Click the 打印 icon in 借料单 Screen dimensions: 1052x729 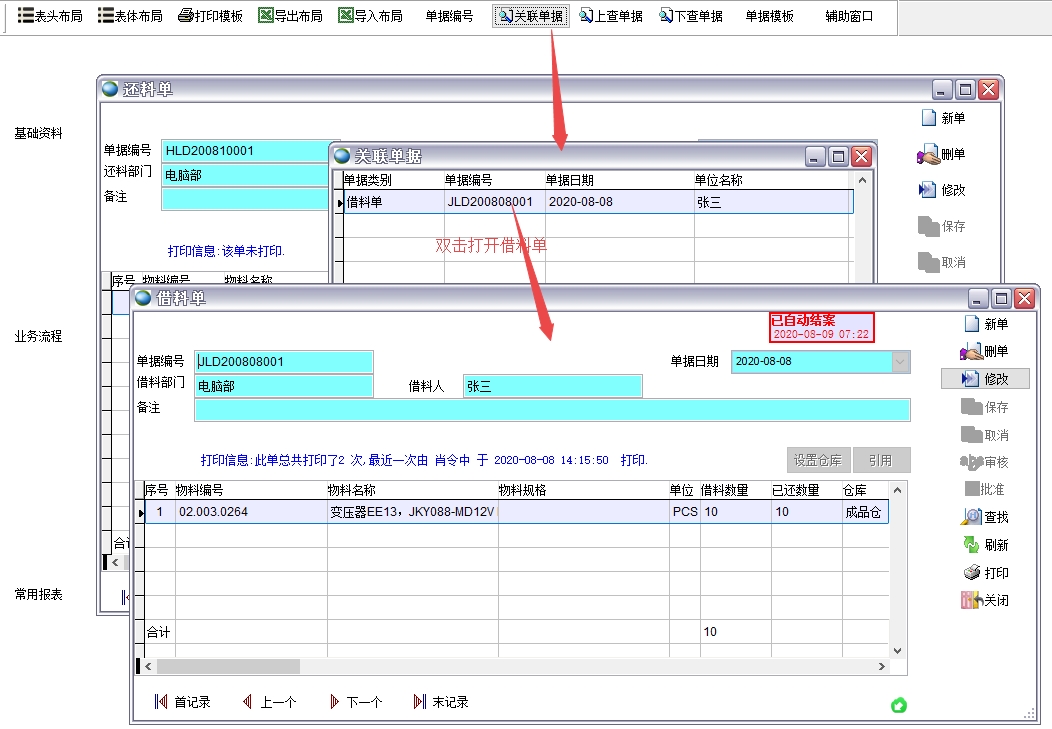(x=970, y=573)
